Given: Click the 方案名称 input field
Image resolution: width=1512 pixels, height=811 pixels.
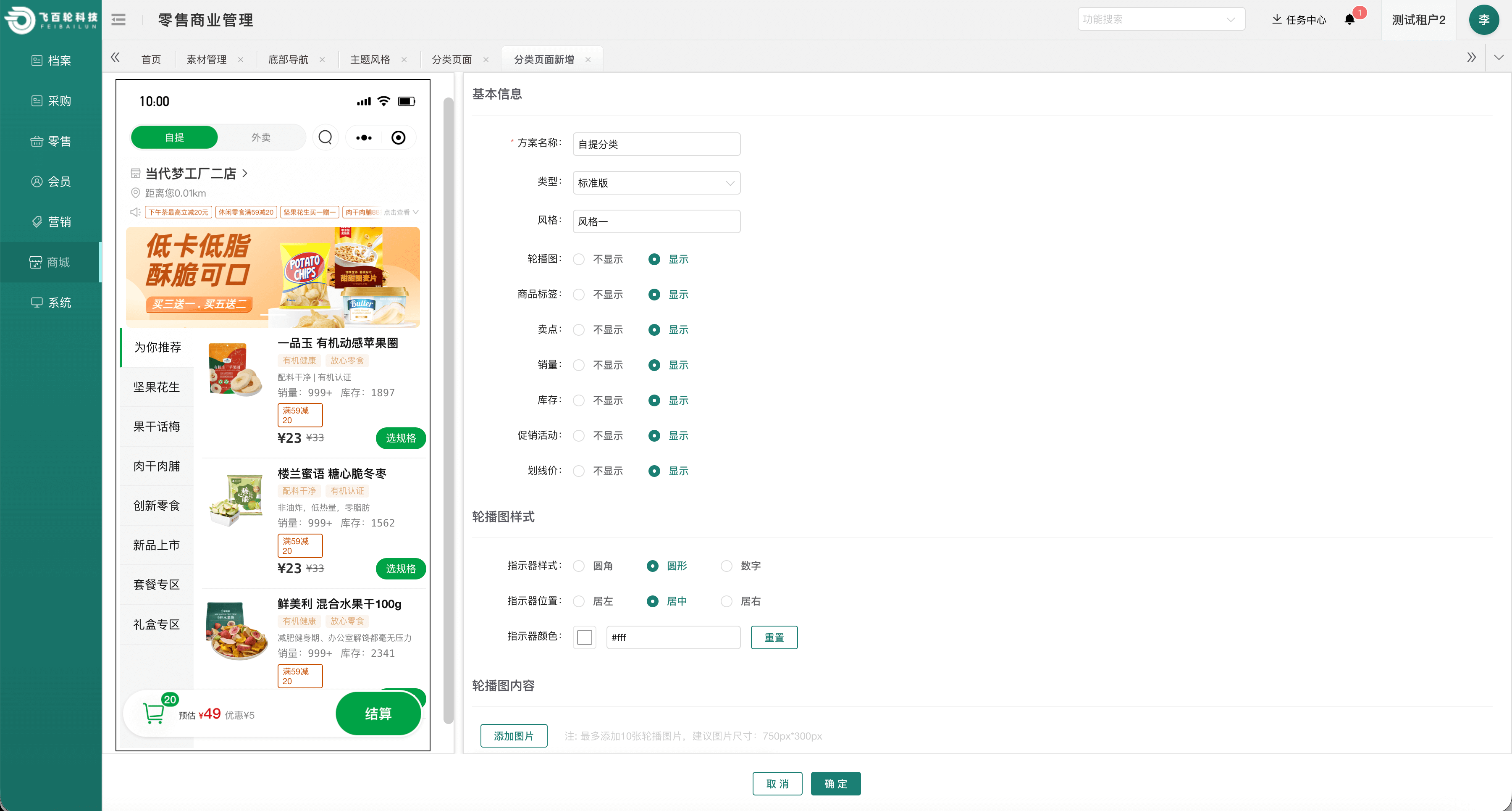Looking at the screenshot, I should 656,144.
